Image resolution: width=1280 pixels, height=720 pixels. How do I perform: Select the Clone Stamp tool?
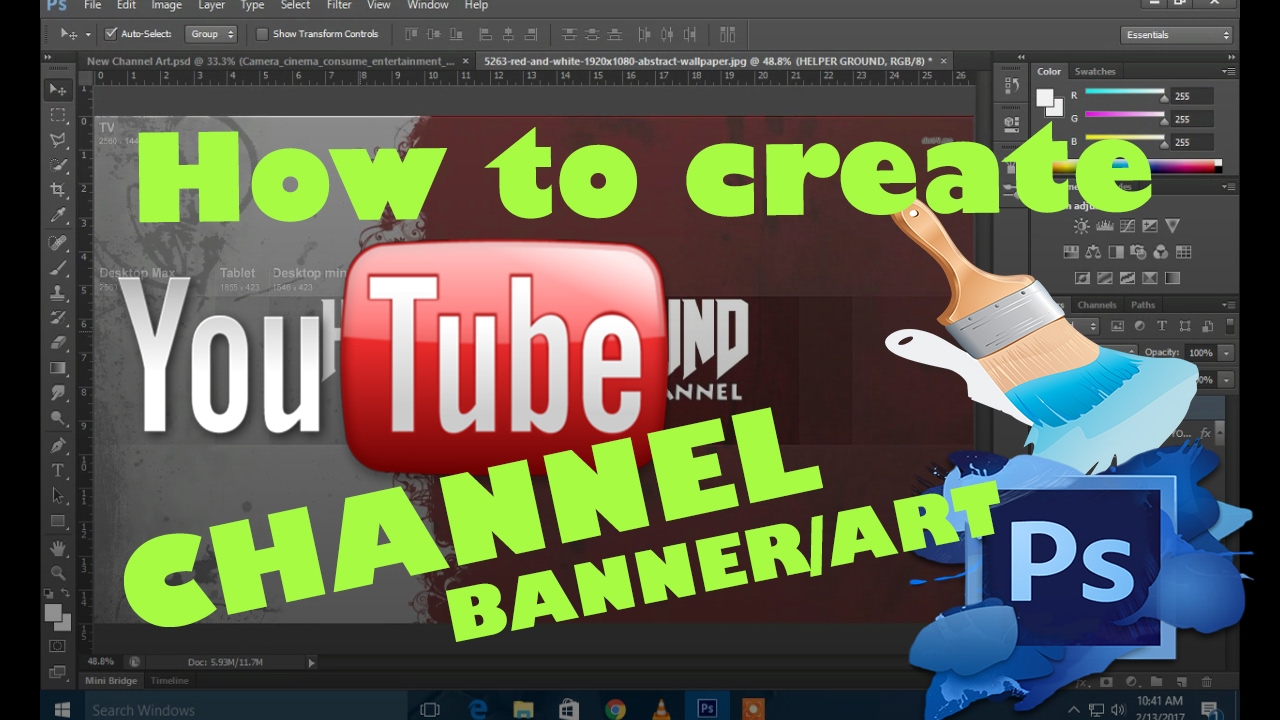click(x=58, y=293)
